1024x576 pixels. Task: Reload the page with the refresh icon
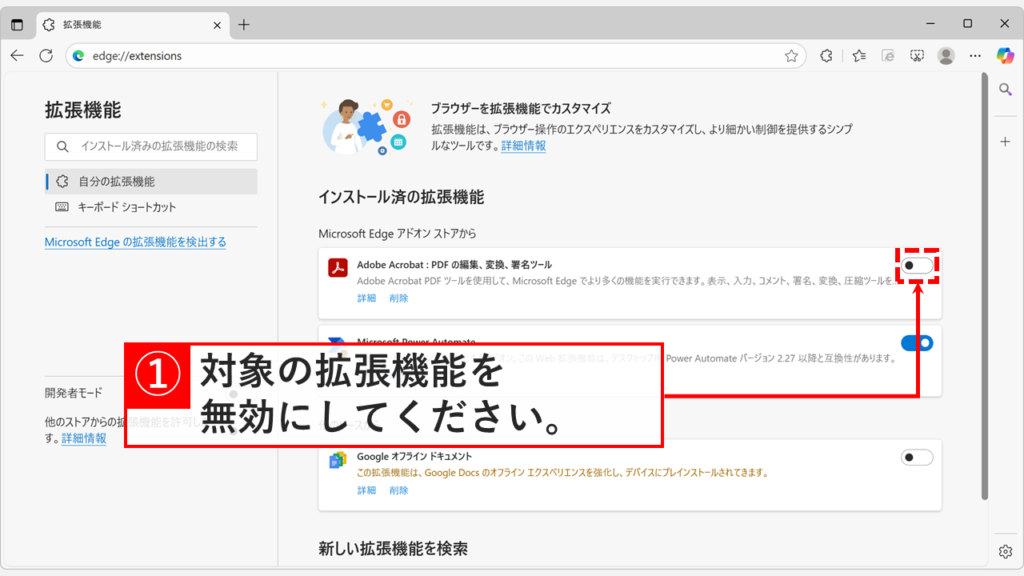pyautogui.click(x=45, y=56)
